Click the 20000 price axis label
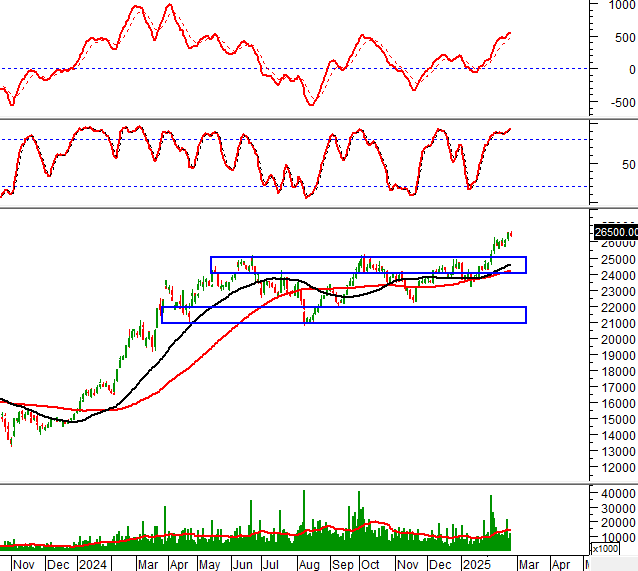Viewport: 638px width, 571px height. tap(618, 339)
